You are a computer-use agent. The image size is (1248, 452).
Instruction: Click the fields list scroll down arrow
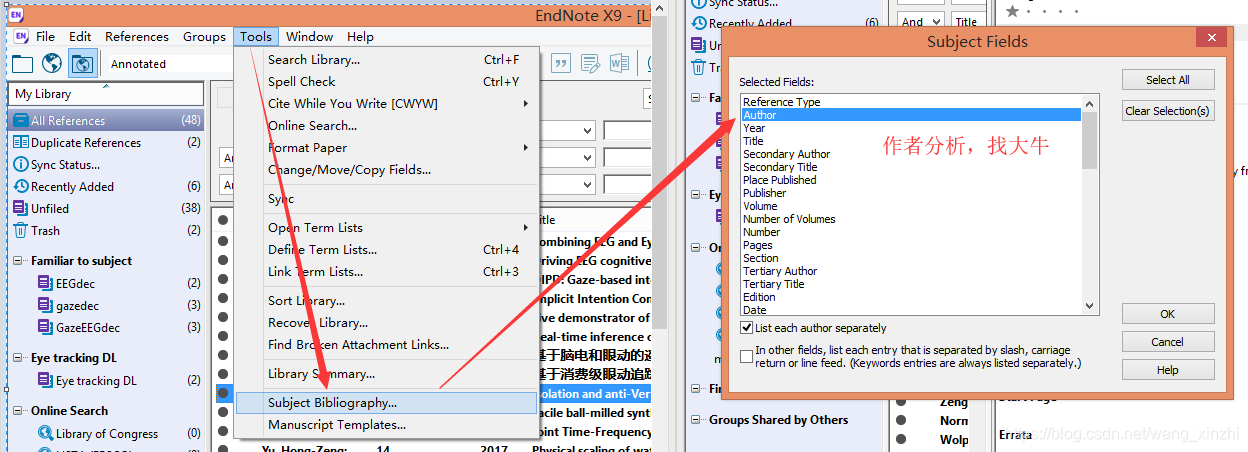tap(1090, 307)
